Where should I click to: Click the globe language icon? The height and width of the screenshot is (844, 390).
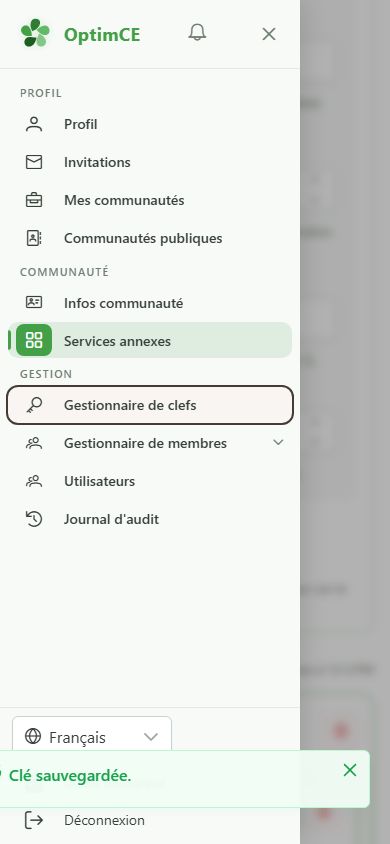[x=33, y=736]
